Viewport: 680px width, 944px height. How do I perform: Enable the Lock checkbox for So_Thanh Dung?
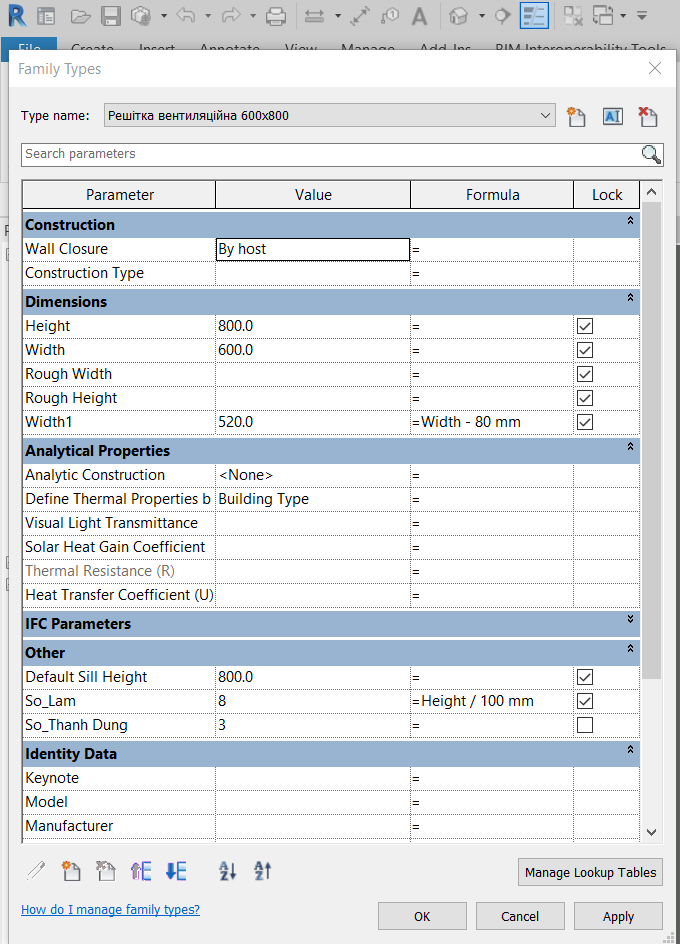(x=585, y=725)
